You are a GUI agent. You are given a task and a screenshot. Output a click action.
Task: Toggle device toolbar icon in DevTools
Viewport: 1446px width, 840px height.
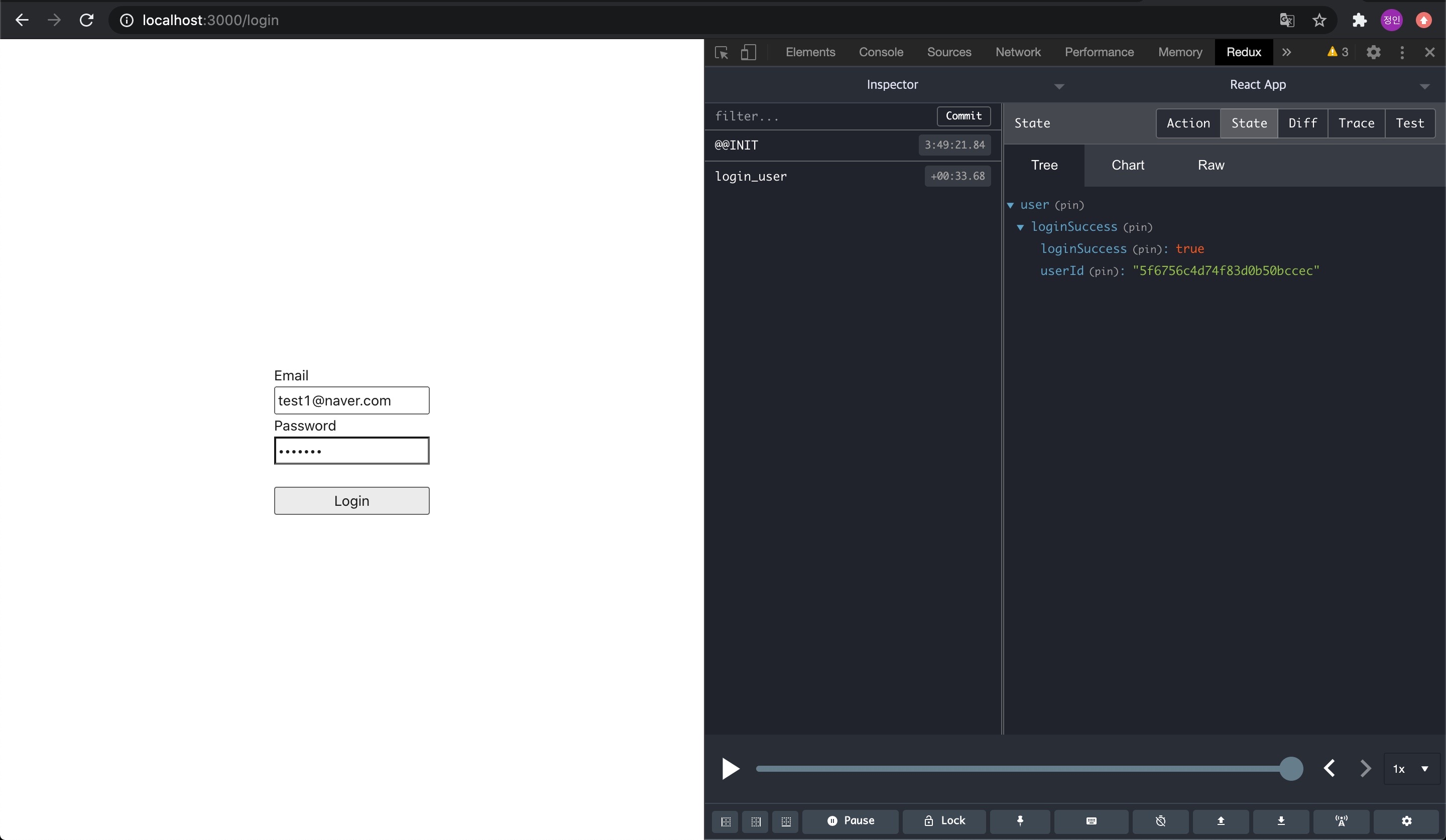[x=748, y=52]
